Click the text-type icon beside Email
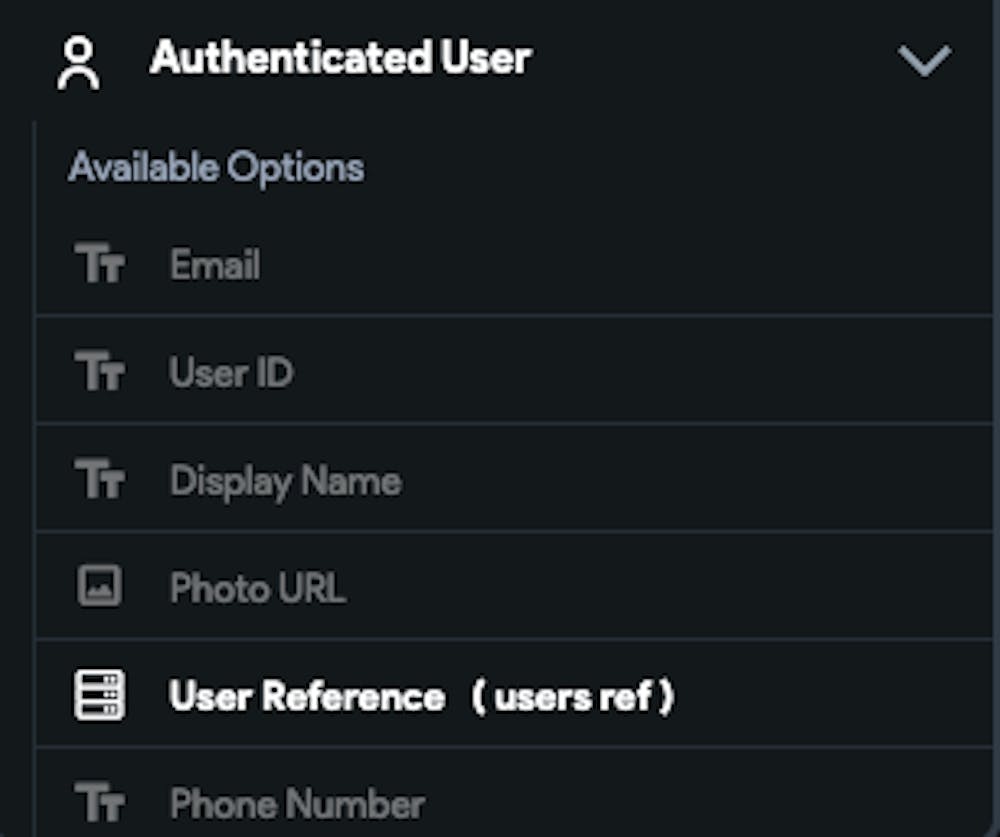1000x837 pixels. (100, 266)
